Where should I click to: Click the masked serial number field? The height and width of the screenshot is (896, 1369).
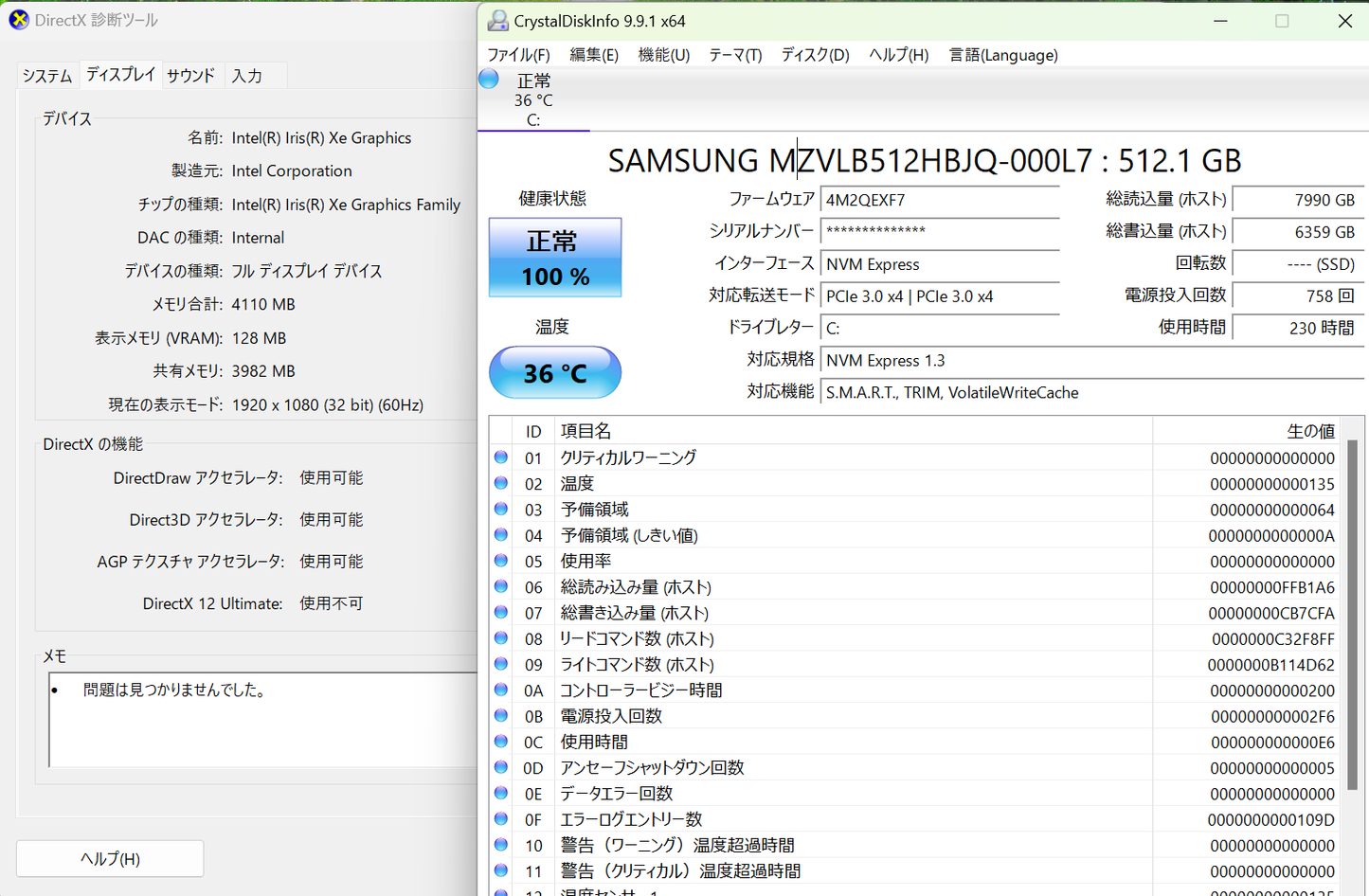click(x=940, y=232)
